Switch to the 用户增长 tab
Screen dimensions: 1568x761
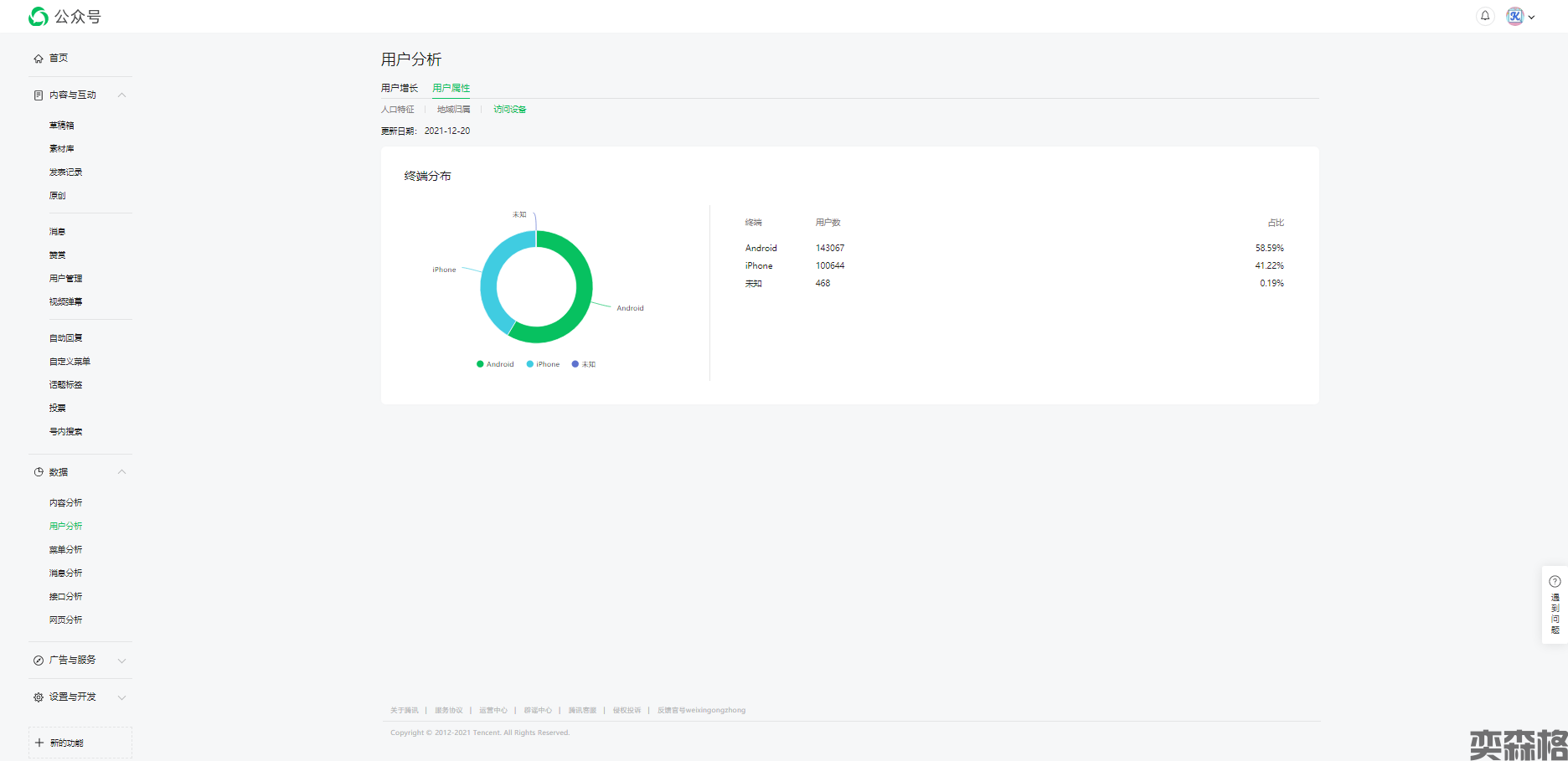coord(399,88)
